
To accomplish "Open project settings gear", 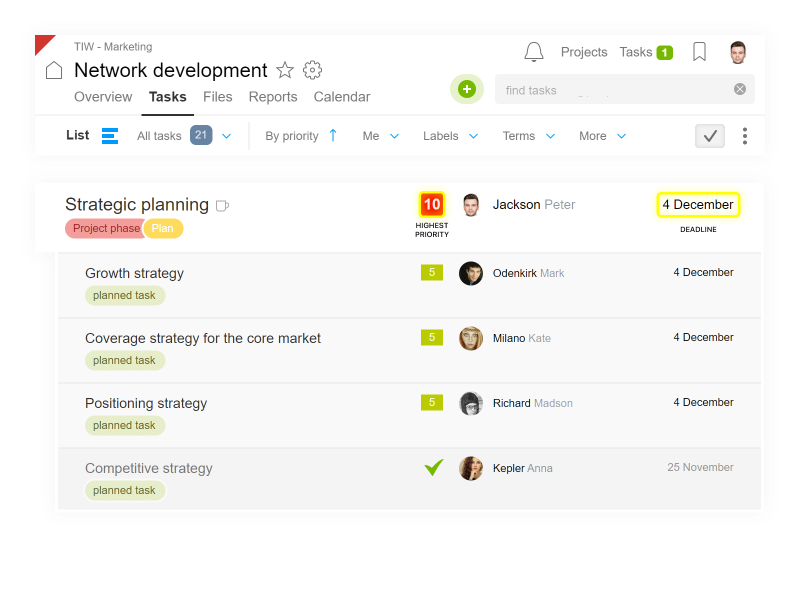I will [x=312, y=70].
